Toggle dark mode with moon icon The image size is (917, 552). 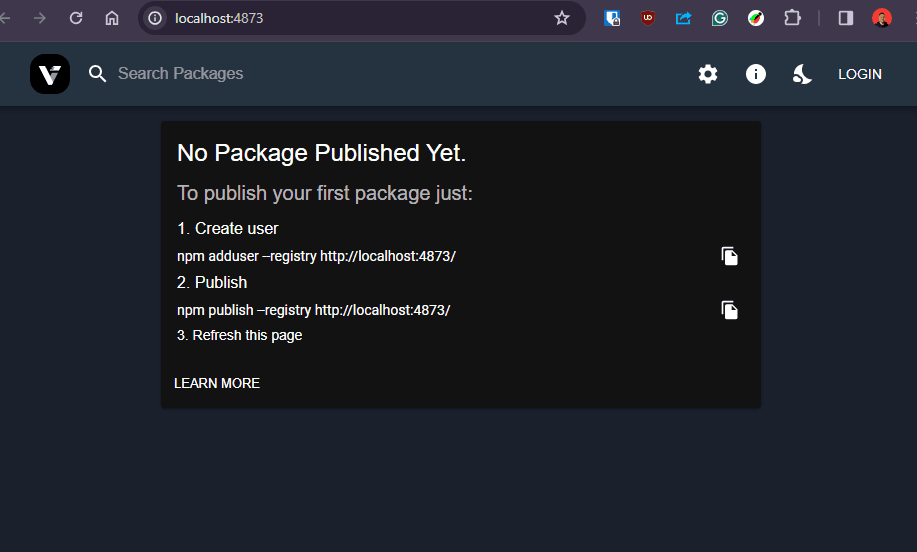coord(802,74)
